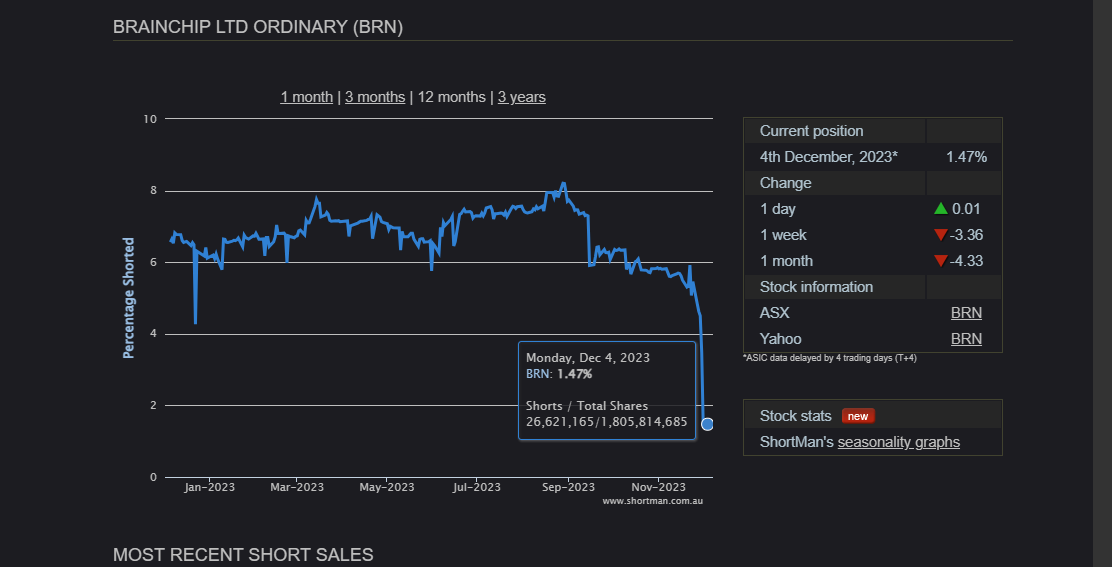This screenshot has height=567, width=1112.
Task: Switch to the 3 months chart range
Action: point(375,97)
